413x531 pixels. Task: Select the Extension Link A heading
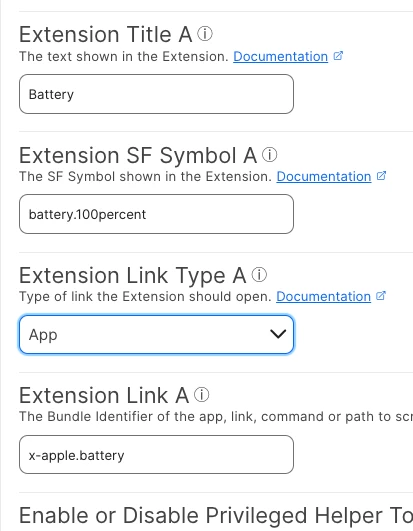[x=104, y=395]
